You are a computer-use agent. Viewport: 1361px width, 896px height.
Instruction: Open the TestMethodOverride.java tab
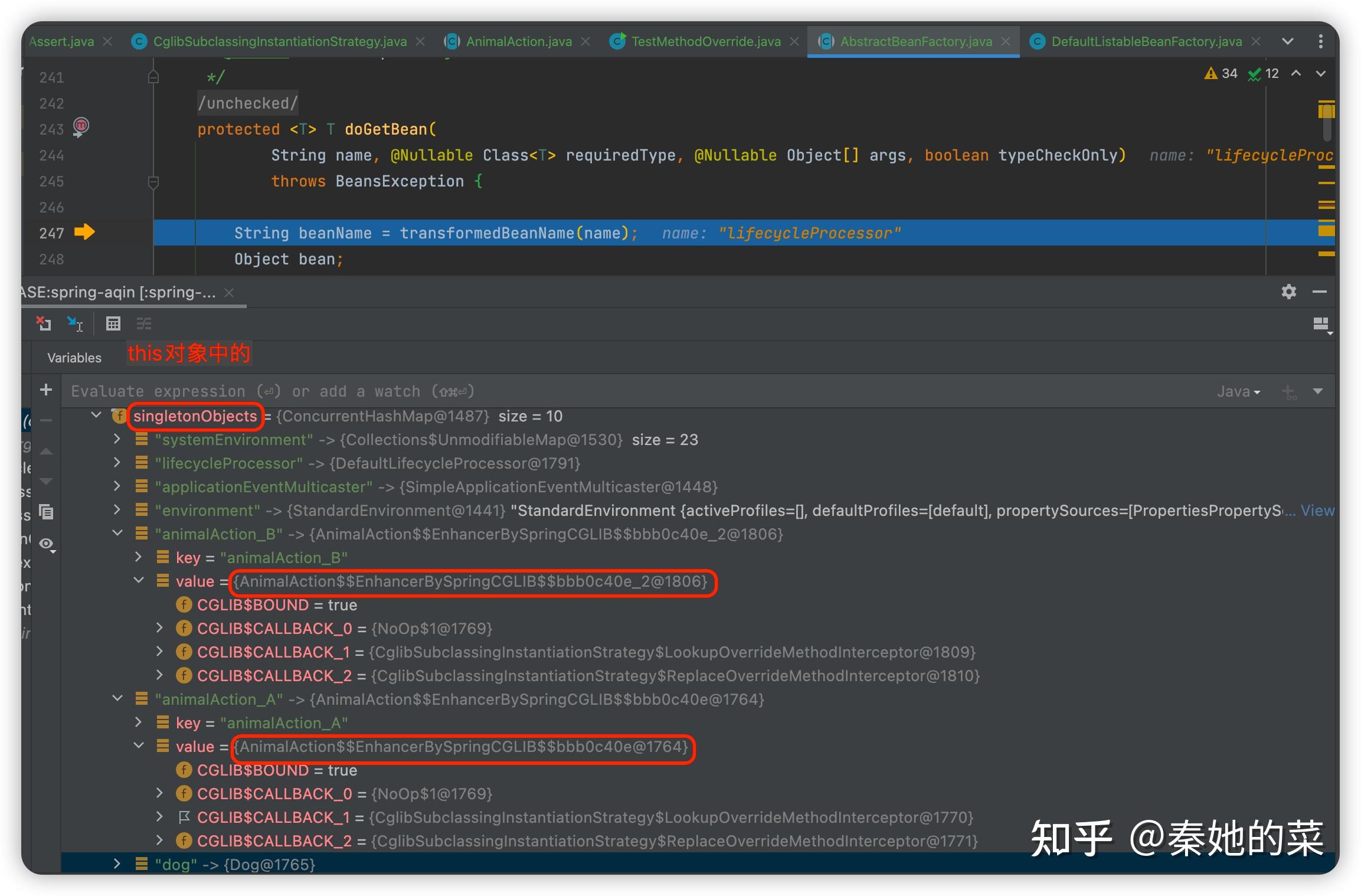coord(706,41)
